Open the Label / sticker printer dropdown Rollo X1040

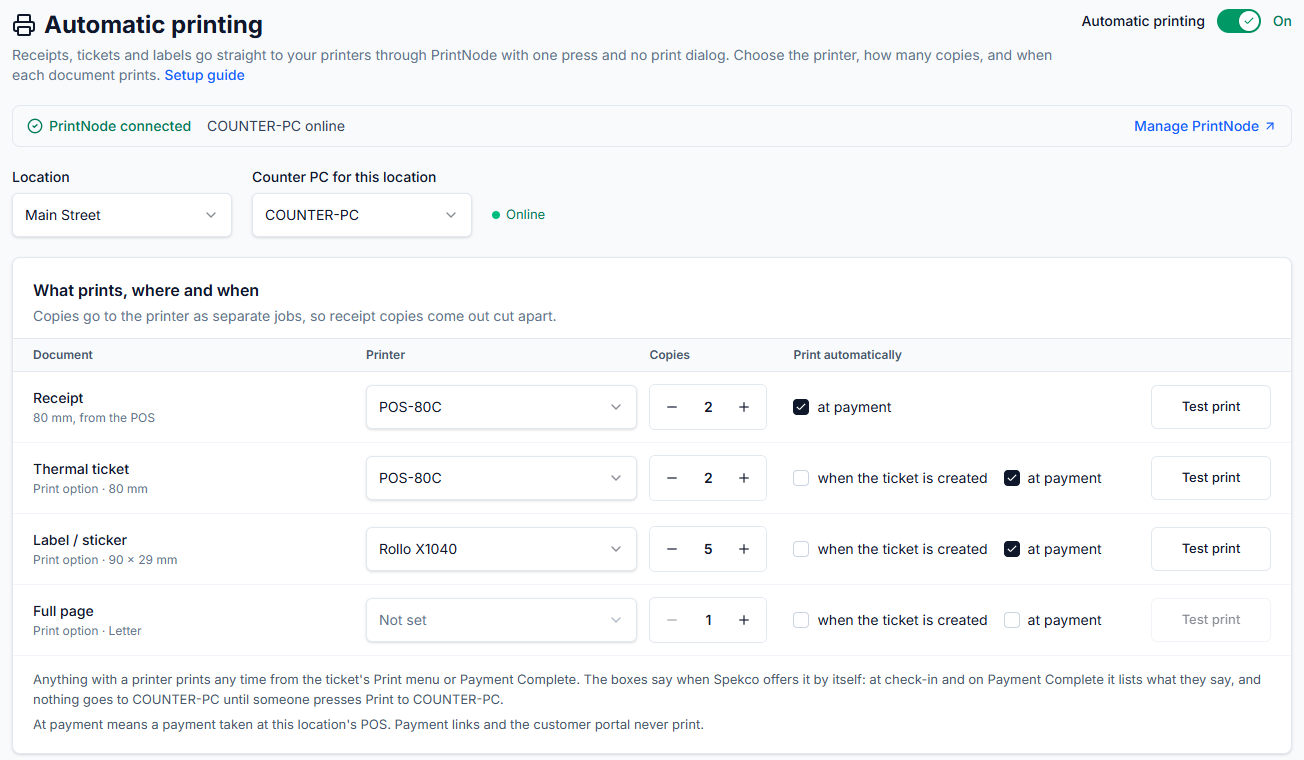[x=501, y=549]
